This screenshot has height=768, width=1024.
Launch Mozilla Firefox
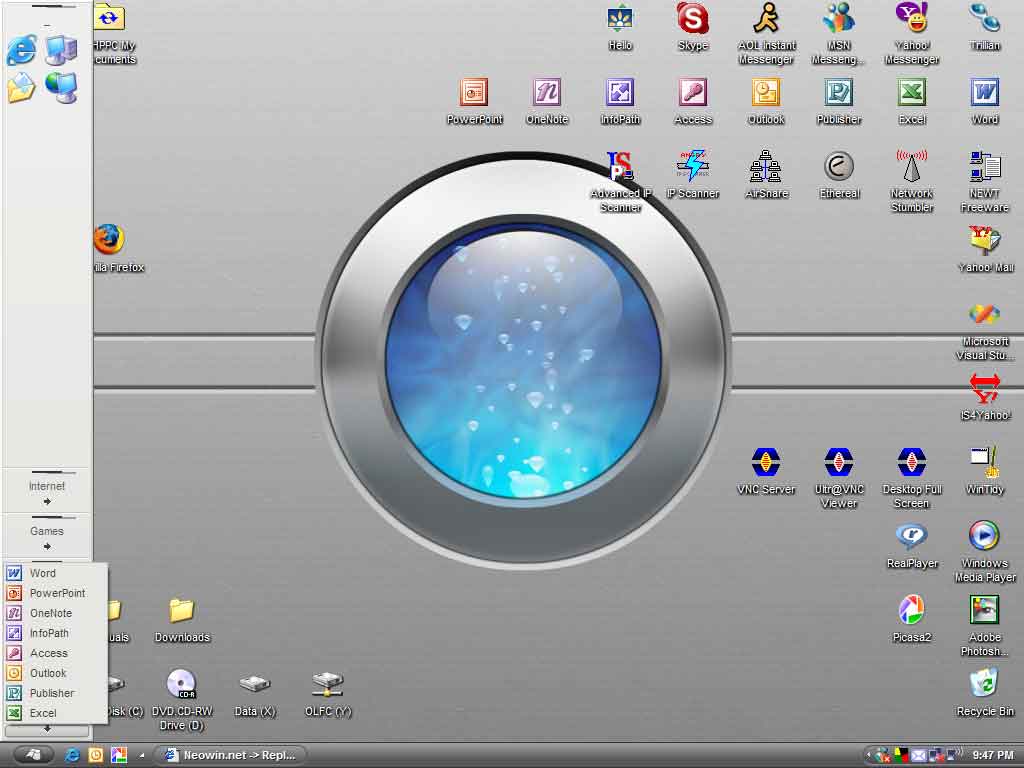110,240
